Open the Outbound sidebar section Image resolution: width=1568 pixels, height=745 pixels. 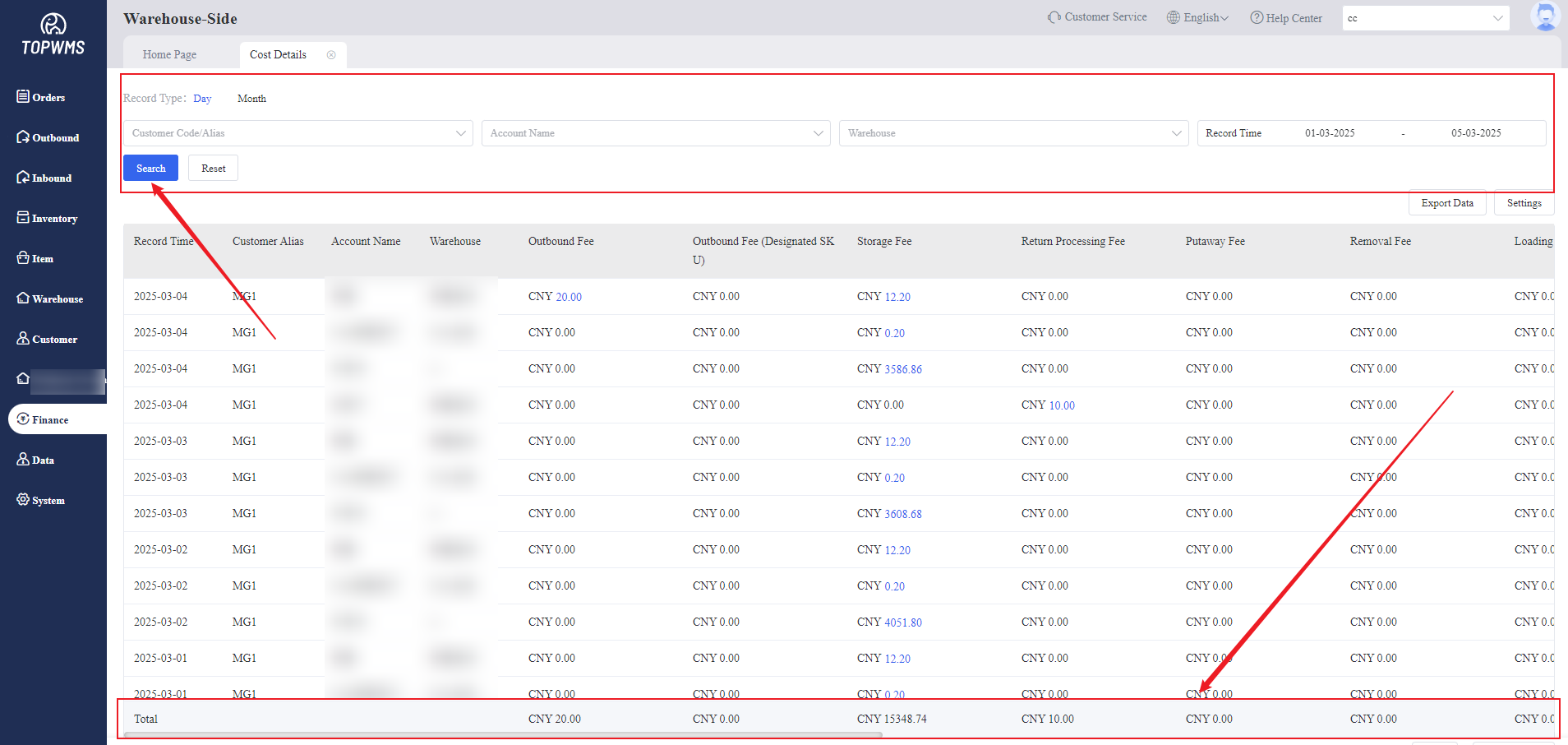coord(48,137)
